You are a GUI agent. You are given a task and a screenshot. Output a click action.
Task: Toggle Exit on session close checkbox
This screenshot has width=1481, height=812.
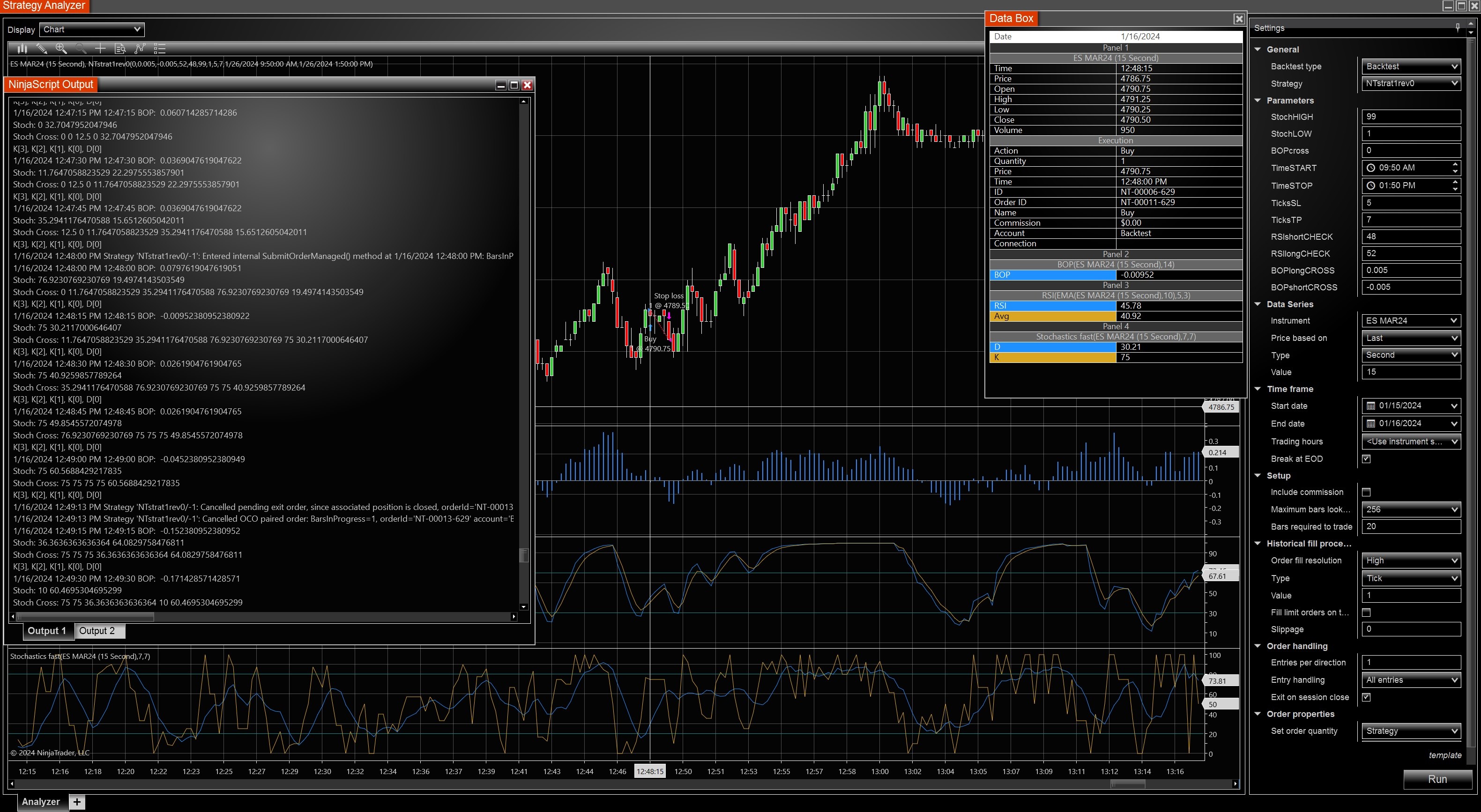click(1367, 697)
